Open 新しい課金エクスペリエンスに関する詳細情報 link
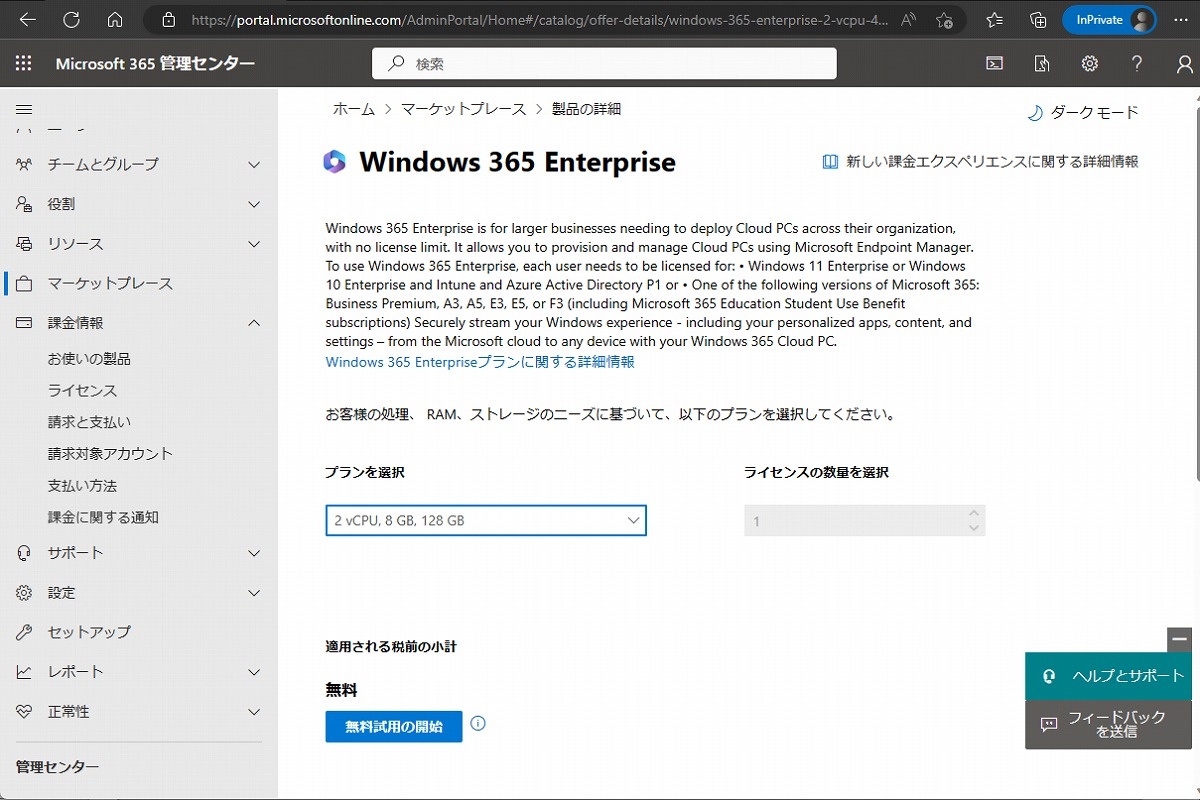The image size is (1200, 800). tap(980, 161)
